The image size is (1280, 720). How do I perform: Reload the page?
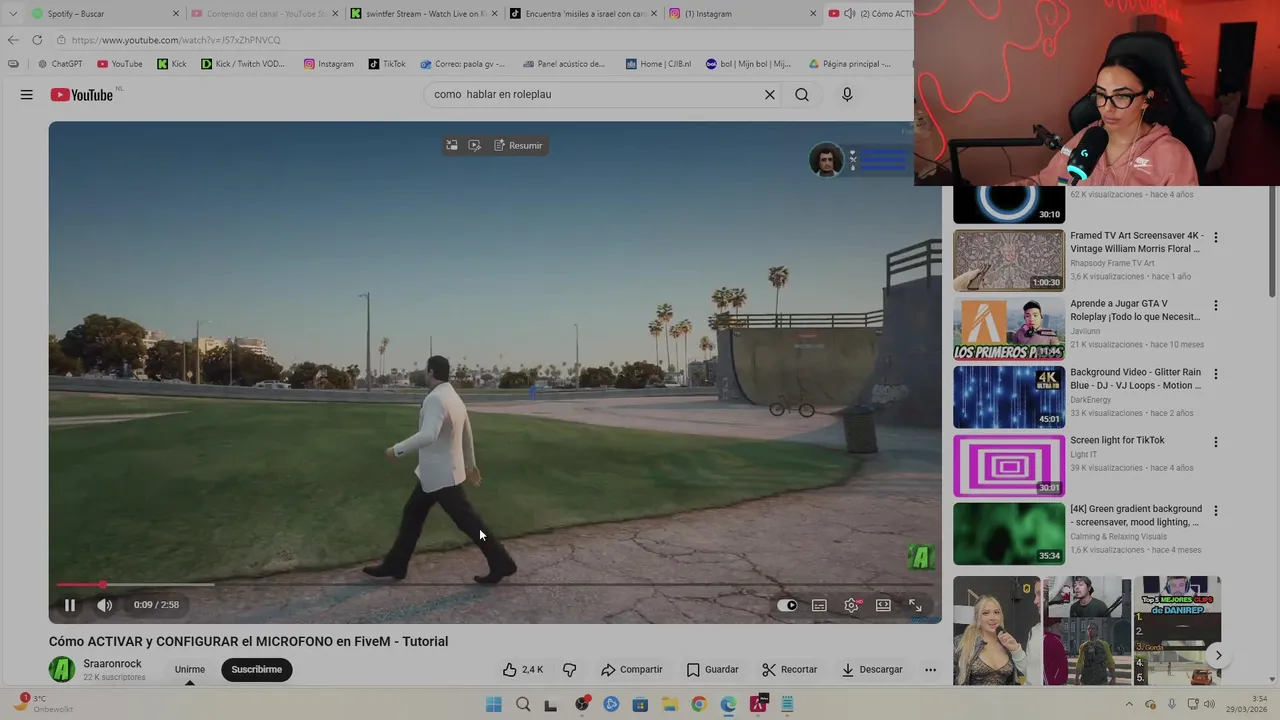coord(37,40)
